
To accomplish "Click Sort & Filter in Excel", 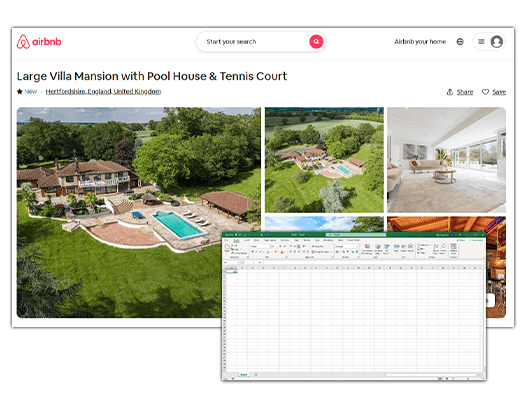I will pyautogui.click(x=435, y=249).
